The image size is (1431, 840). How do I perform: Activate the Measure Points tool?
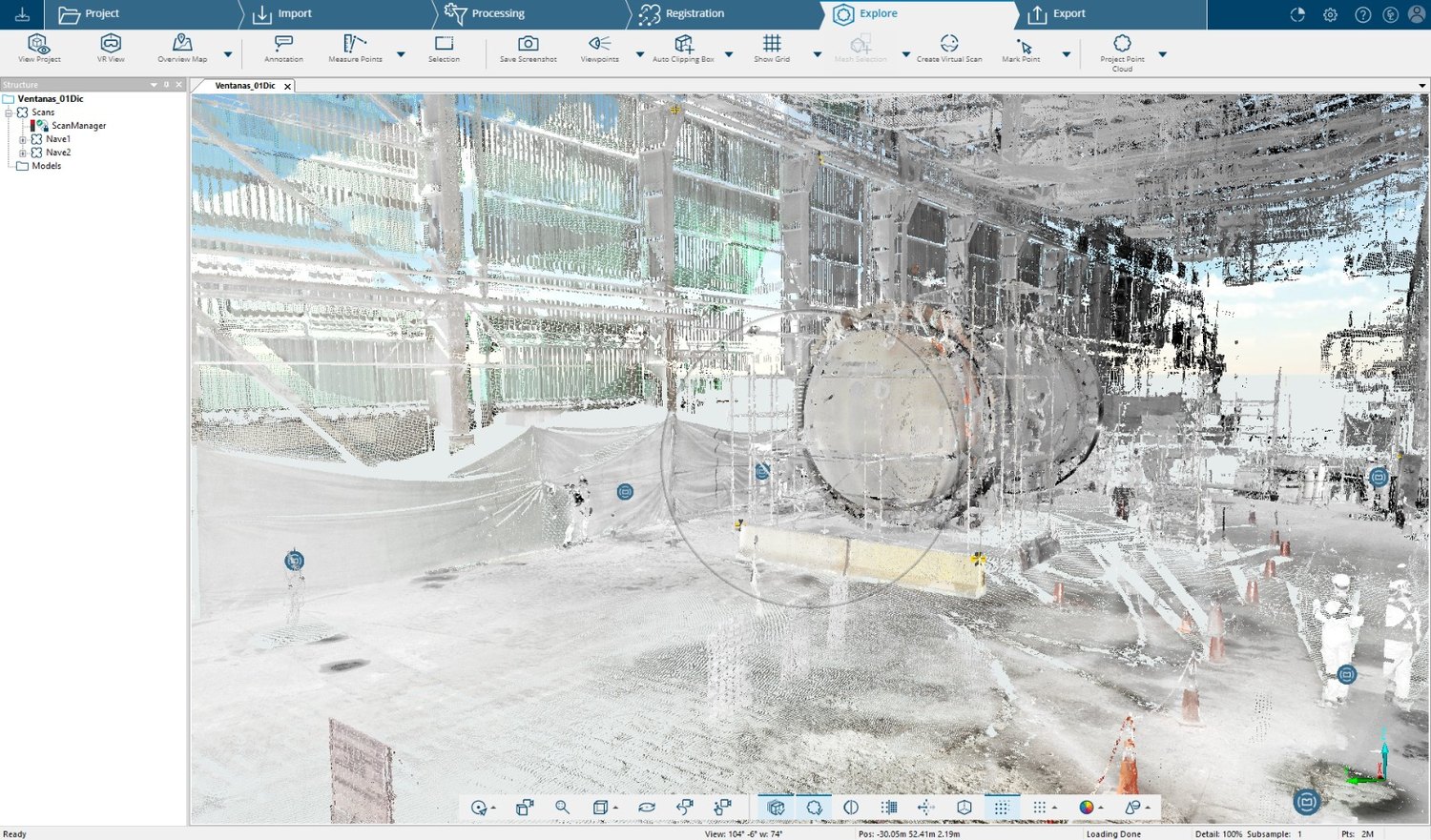click(355, 49)
